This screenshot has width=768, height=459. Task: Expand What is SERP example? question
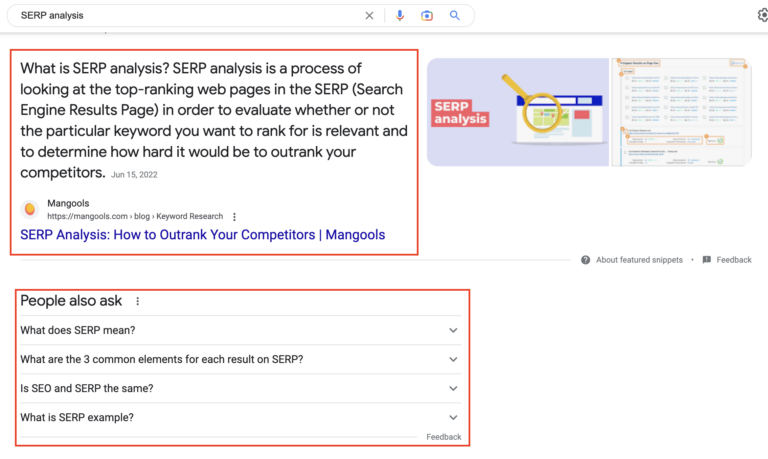[240, 417]
